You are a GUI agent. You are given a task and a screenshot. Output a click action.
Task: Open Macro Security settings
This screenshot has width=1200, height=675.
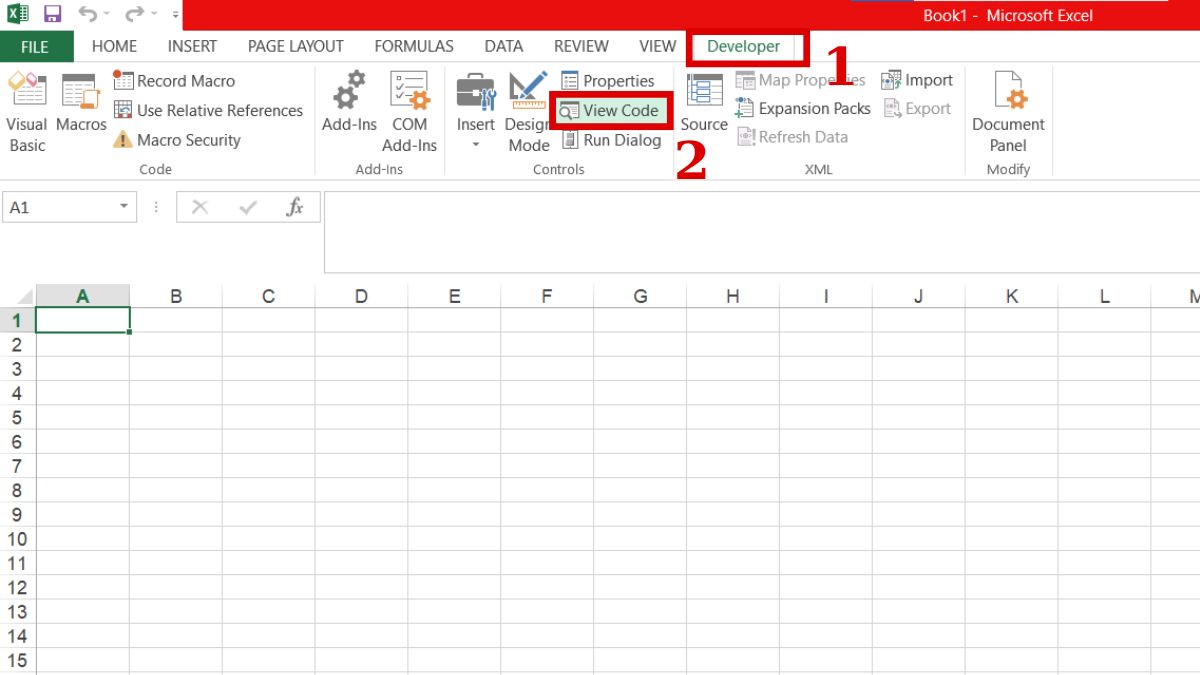tap(177, 140)
